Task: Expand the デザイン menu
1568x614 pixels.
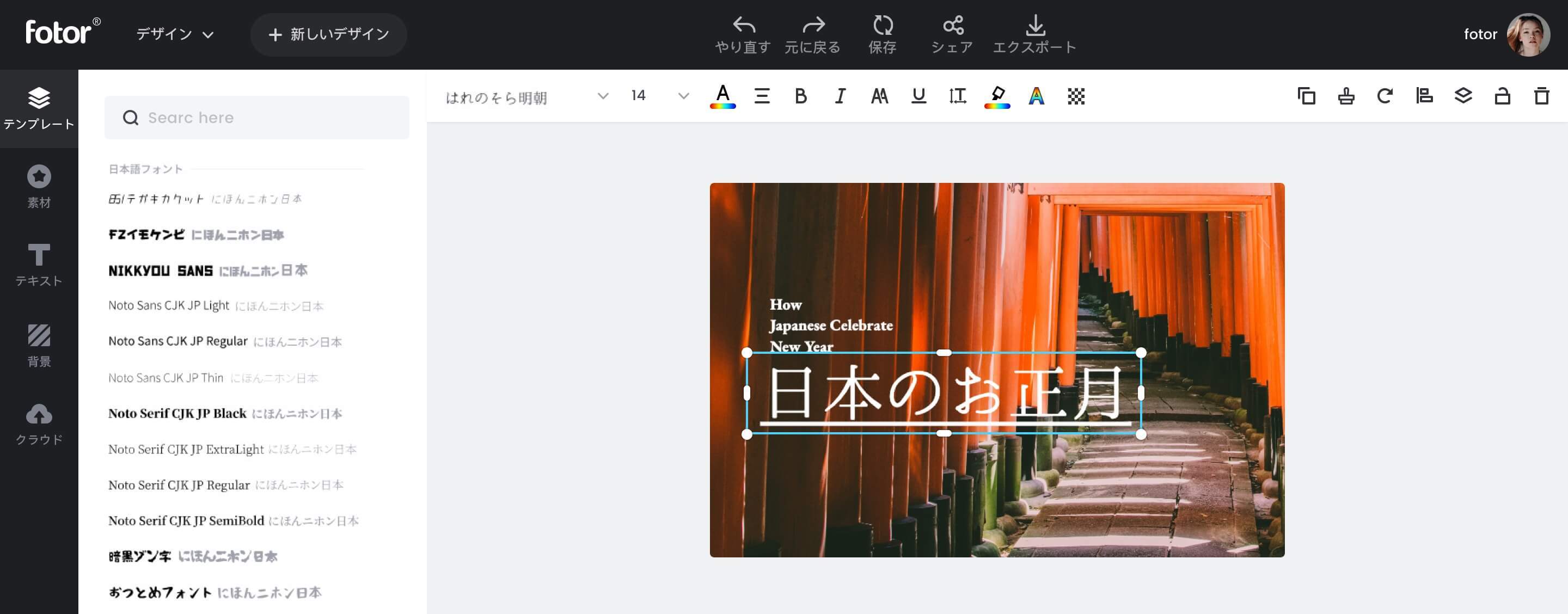Action: [x=175, y=34]
